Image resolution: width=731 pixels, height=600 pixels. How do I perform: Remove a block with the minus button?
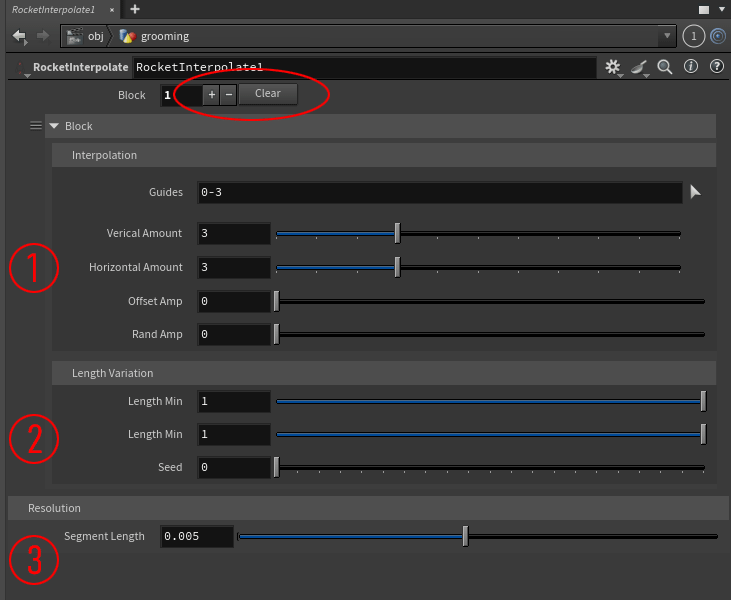pos(228,95)
